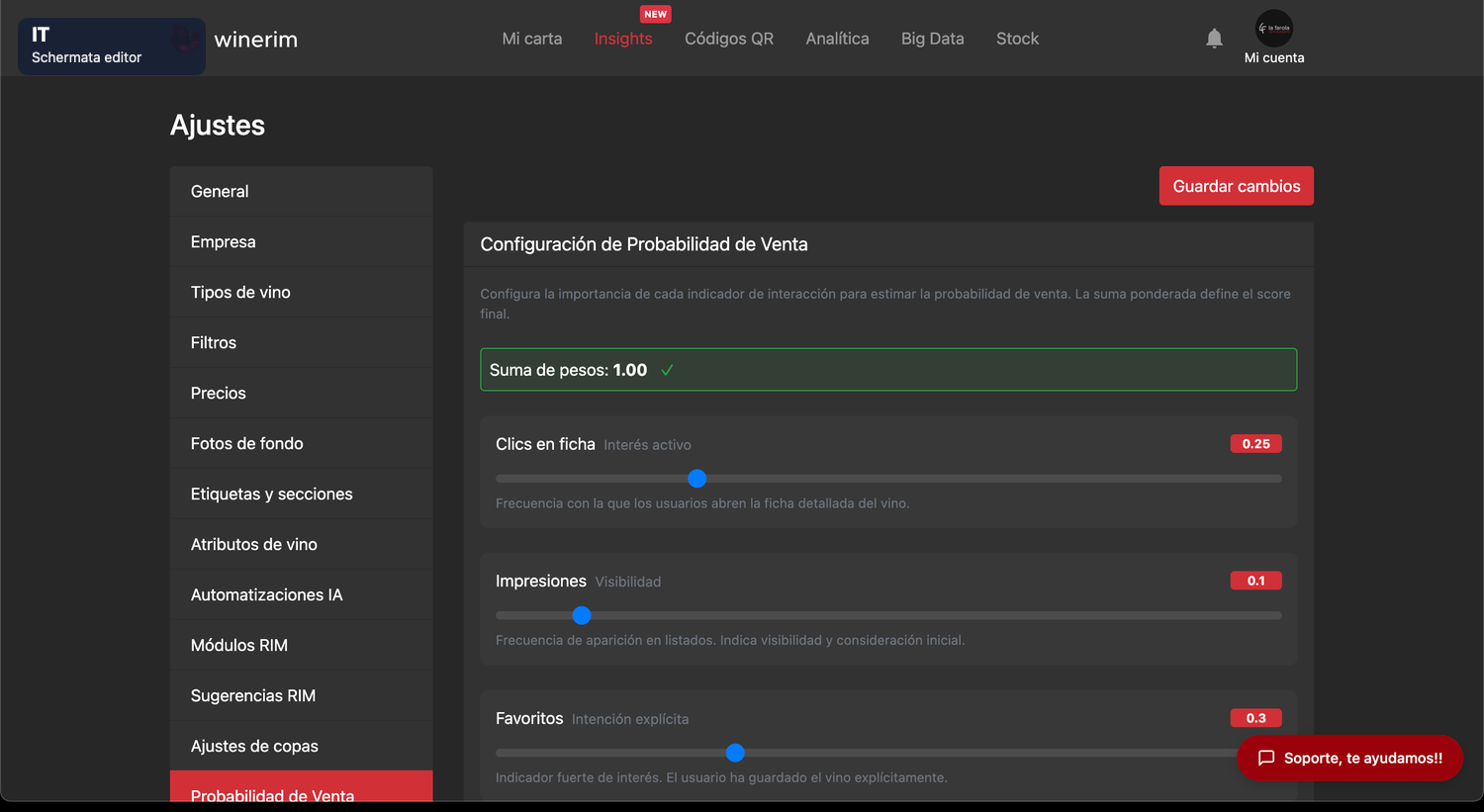Select Módulos RIM
Screen dimensions: 1484x812
click(x=301, y=645)
